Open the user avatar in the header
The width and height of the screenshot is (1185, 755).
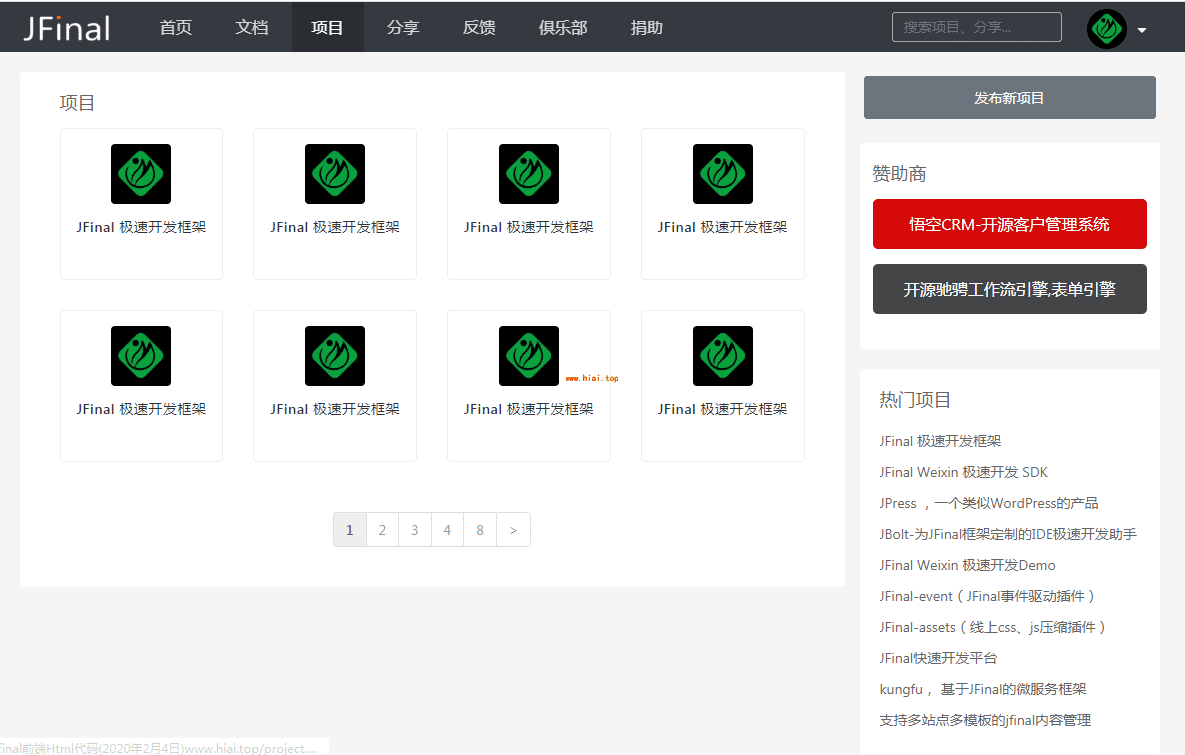click(x=1106, y=29)
